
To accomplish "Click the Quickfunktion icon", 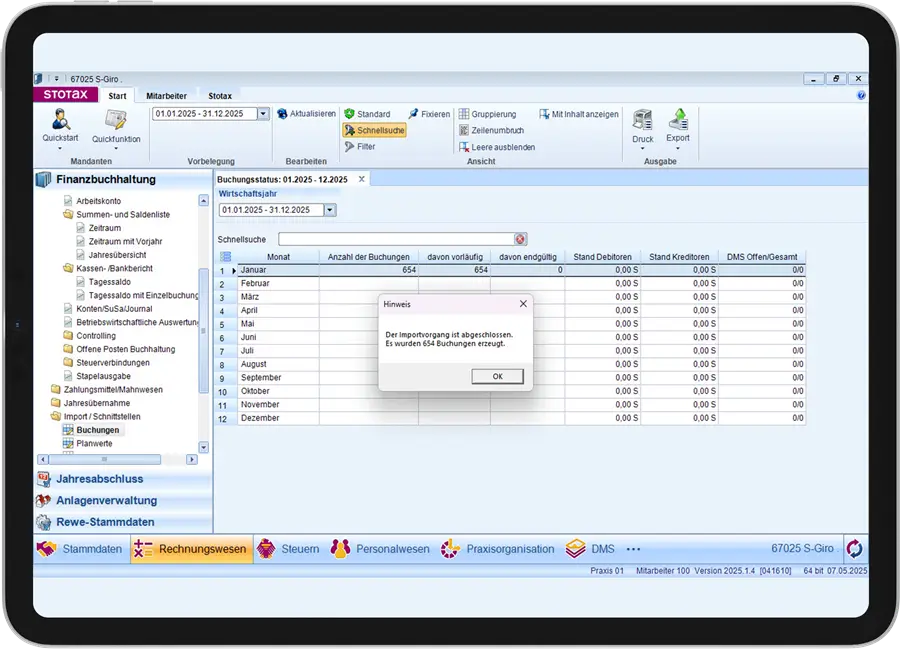I will coord(115,121).
